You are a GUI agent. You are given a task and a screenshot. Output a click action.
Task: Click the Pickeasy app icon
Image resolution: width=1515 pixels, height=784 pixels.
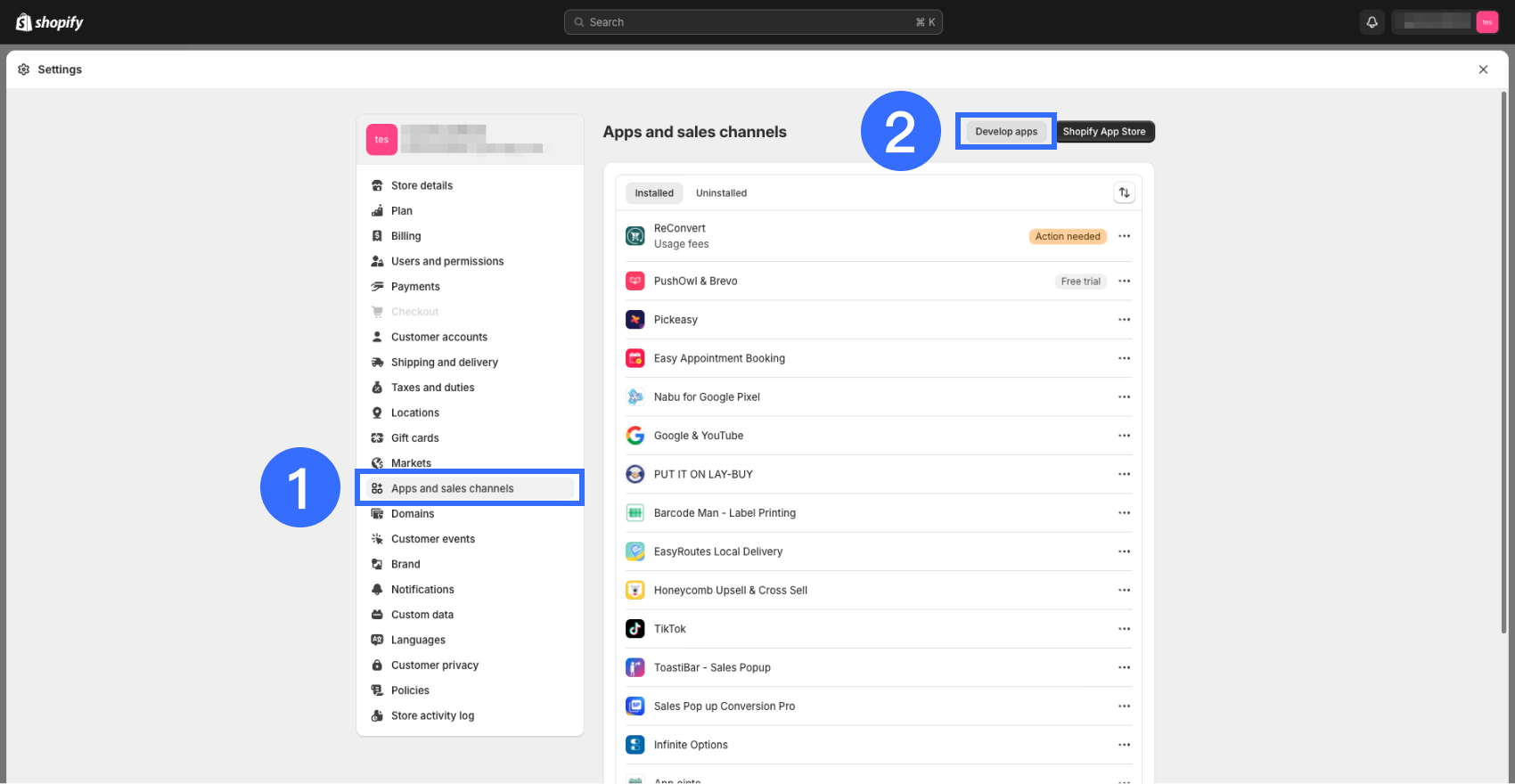click(x=635, y=320)
